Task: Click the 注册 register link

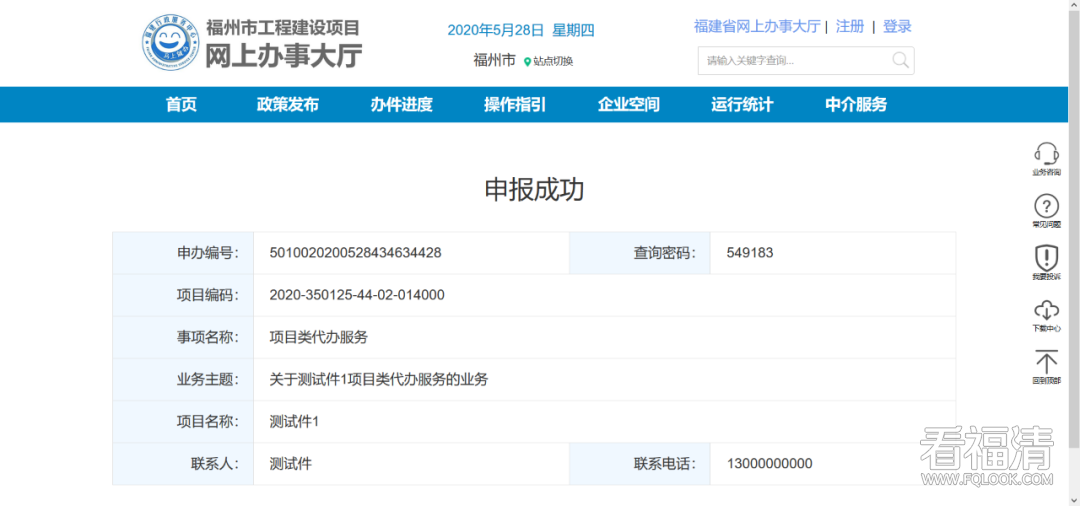Action: (850, 27)
